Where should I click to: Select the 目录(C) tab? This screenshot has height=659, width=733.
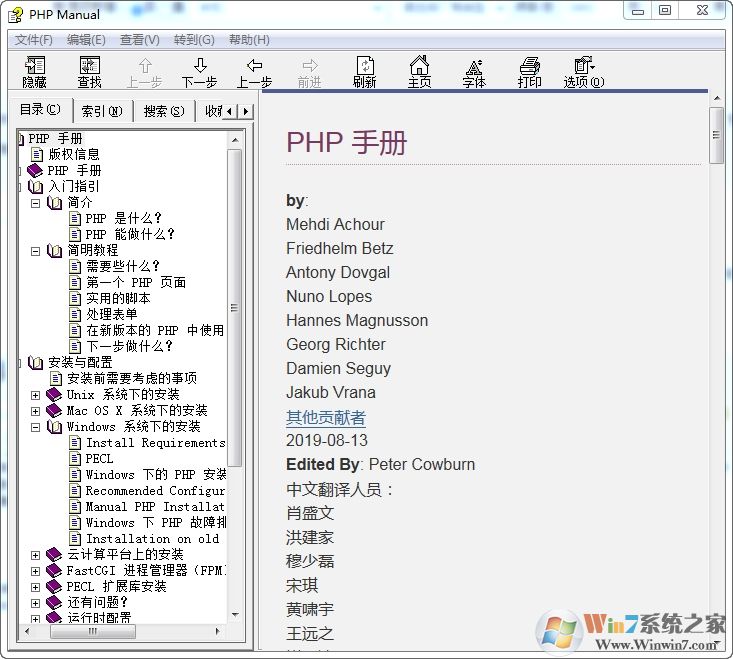[40, 110]
